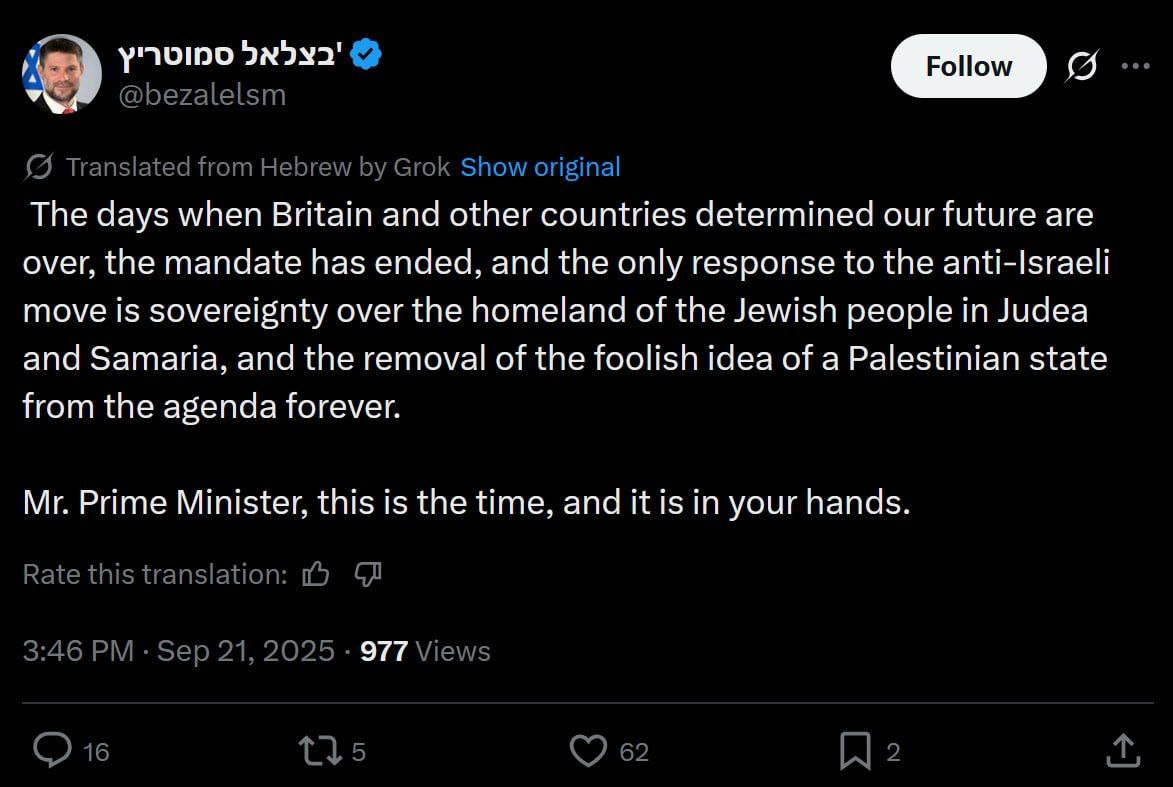Click the 'Translated from Hebrew by Grok' label

click(258, 167)
